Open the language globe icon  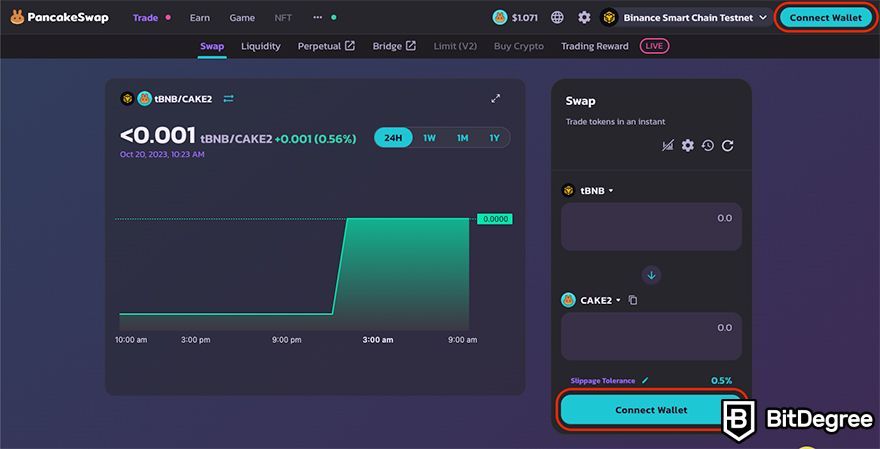tap(557, 17)
